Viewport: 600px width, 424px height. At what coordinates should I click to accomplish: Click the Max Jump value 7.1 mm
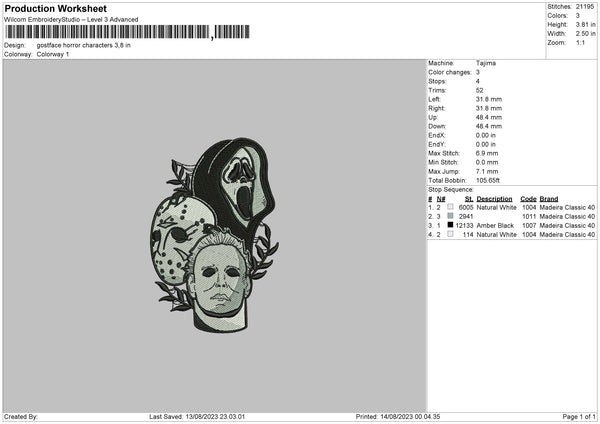[x=487, y=171]
